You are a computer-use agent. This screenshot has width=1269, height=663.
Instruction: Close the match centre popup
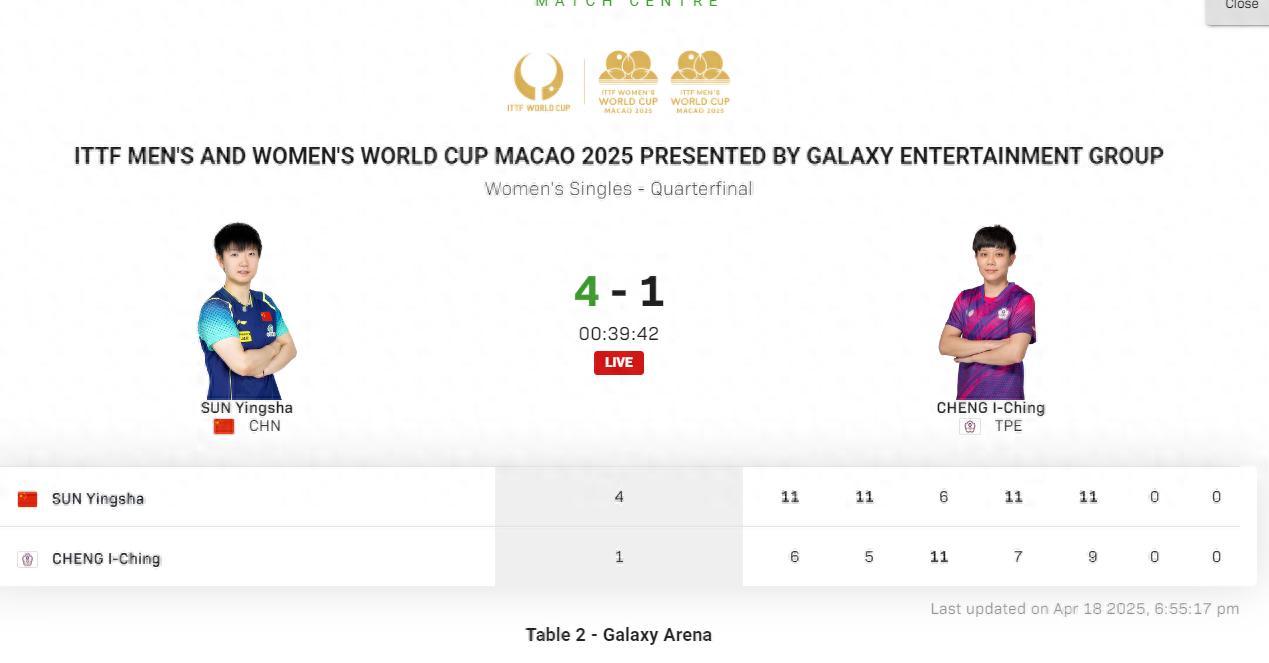[x=1240, y=6]
